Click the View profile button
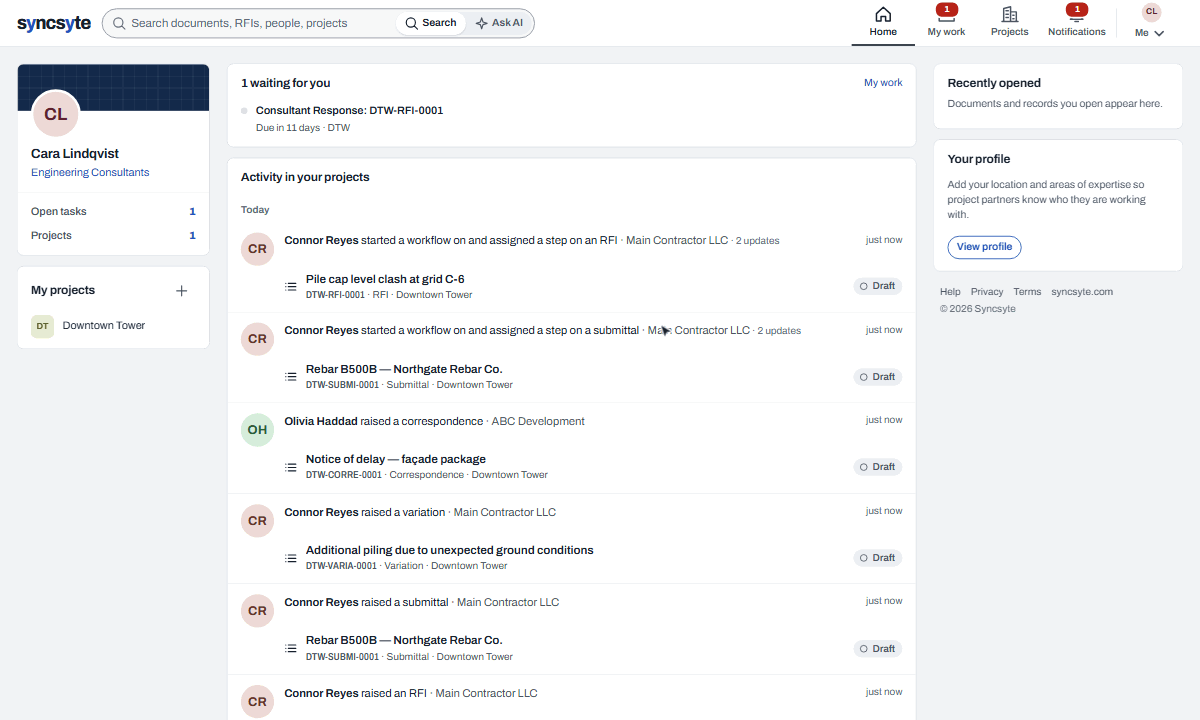 [984, 247]
